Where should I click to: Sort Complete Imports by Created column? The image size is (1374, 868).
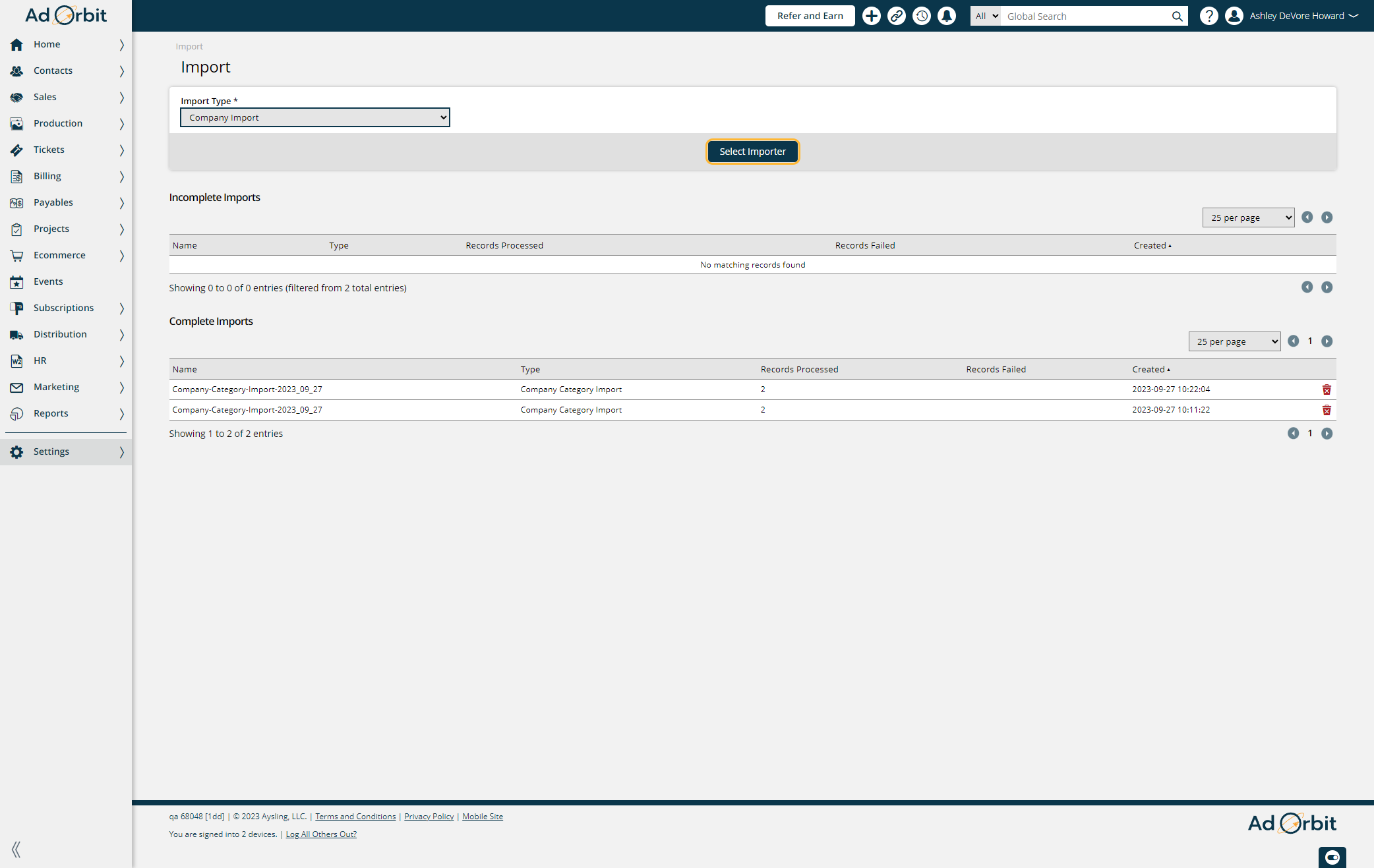coord(1151,370)
